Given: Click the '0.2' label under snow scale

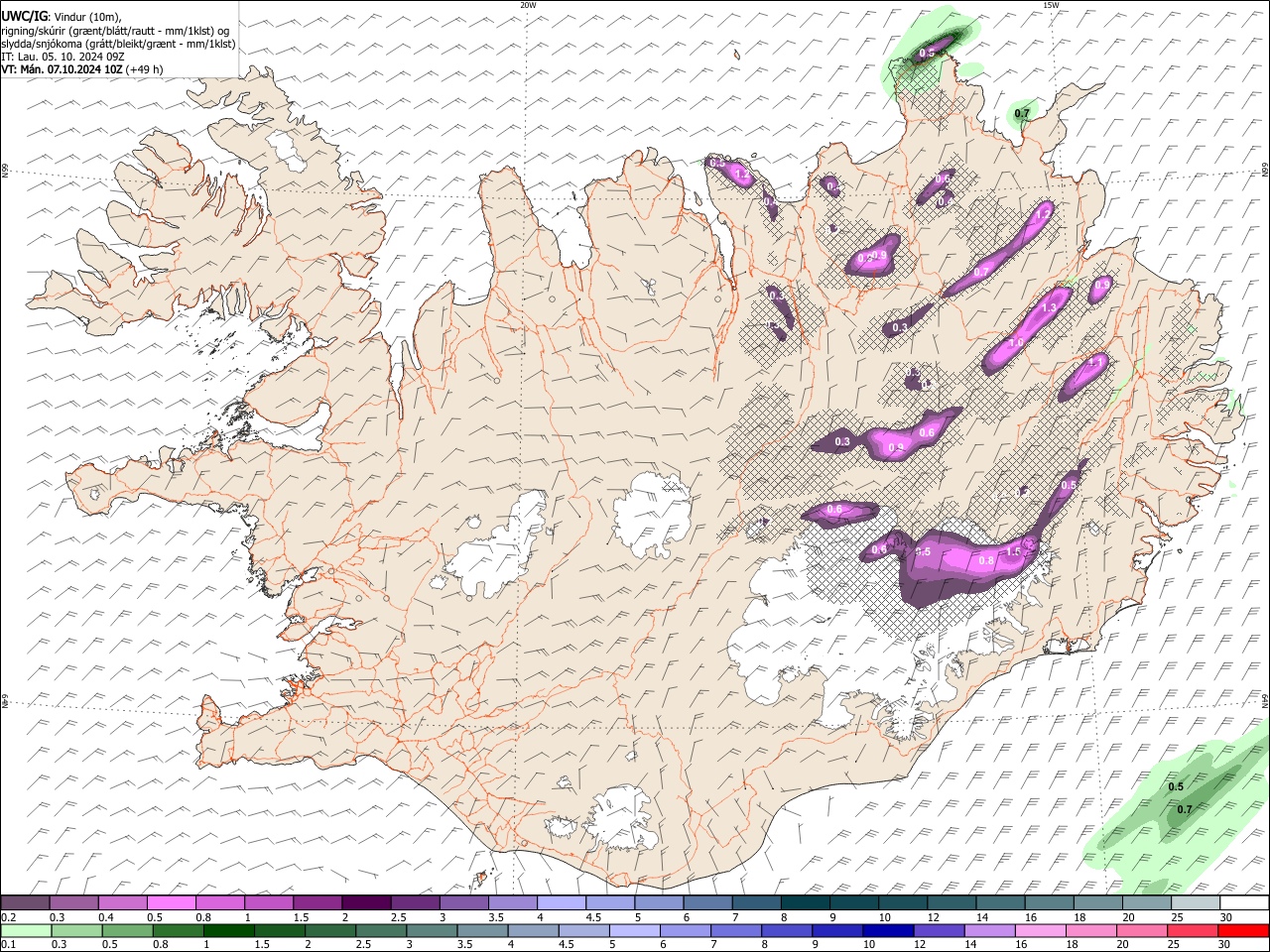Looking at the screenshot, I should (x=6, y=917).
